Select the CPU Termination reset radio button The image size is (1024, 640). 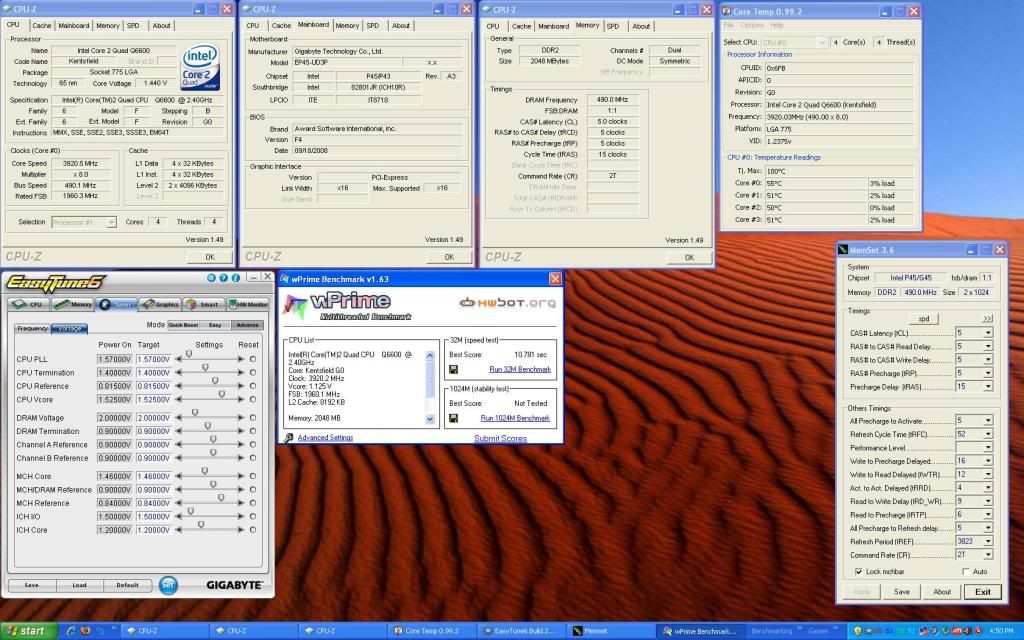[x=253, y=372]
